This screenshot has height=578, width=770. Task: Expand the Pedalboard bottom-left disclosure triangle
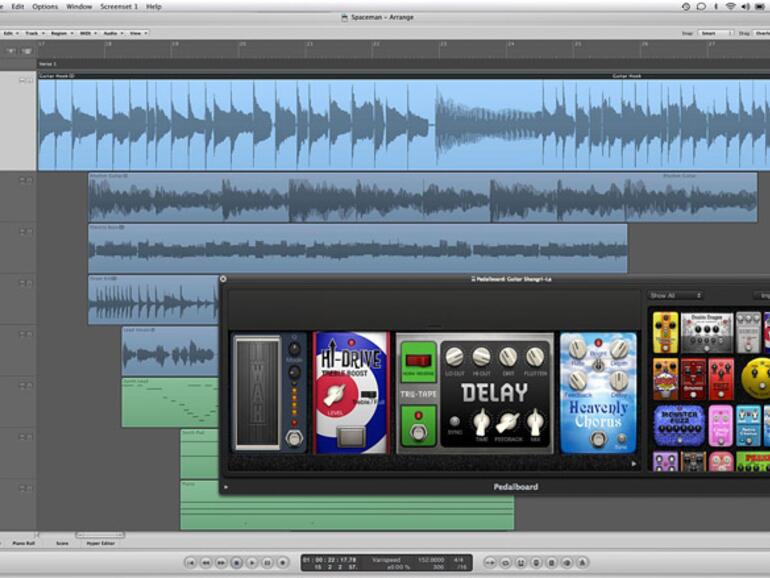pyautogui.click(x=226, y=487)
